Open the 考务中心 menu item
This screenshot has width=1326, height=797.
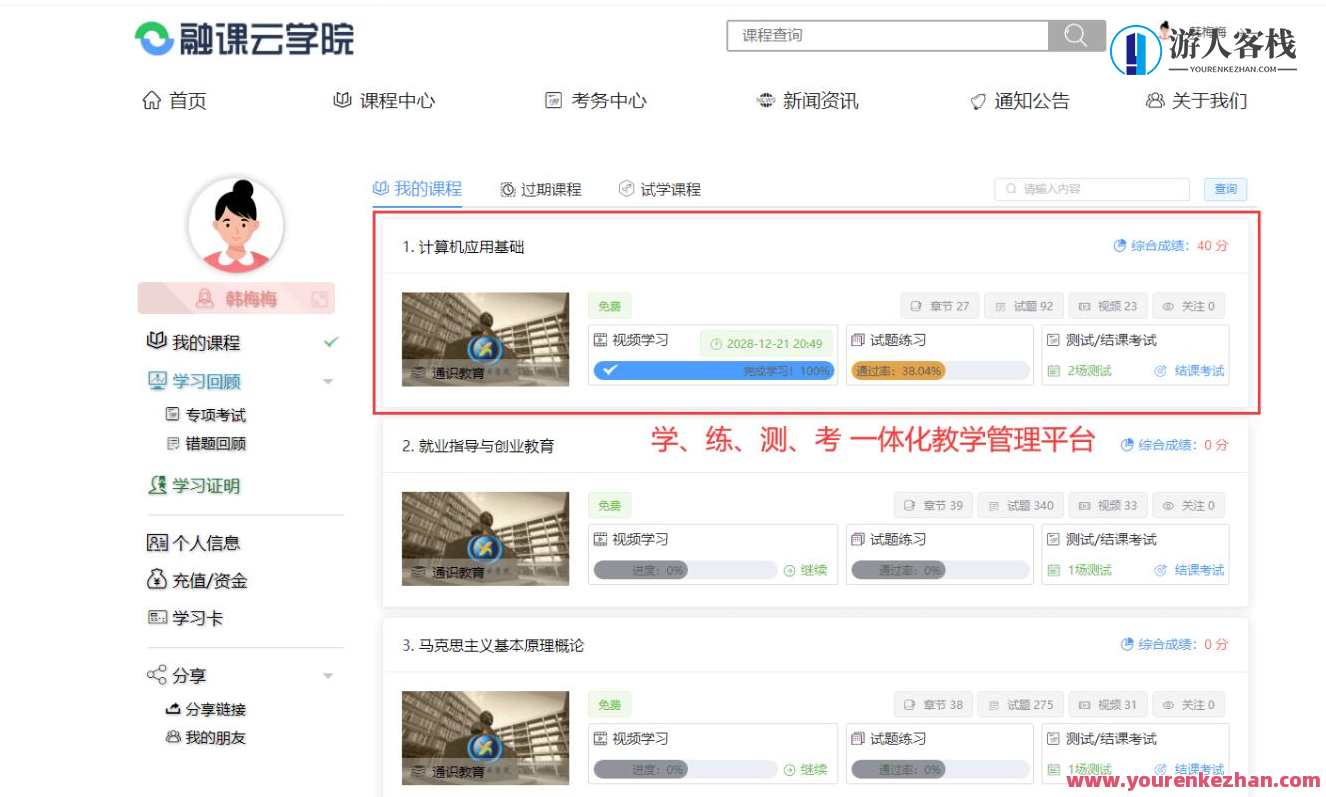click(597, 100)
